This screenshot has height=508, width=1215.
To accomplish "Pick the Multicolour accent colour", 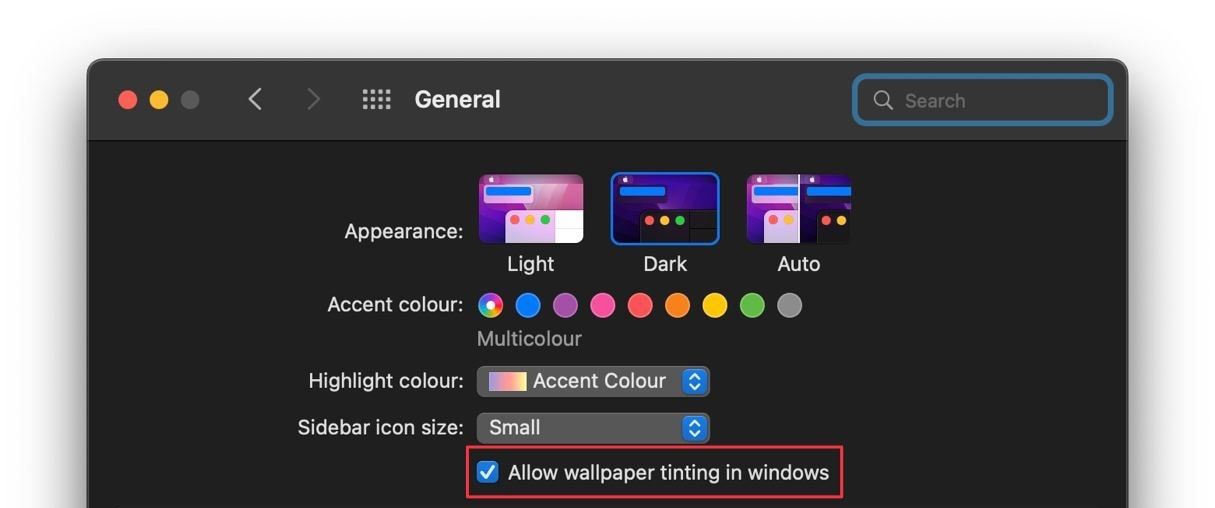I will point(490,305).
